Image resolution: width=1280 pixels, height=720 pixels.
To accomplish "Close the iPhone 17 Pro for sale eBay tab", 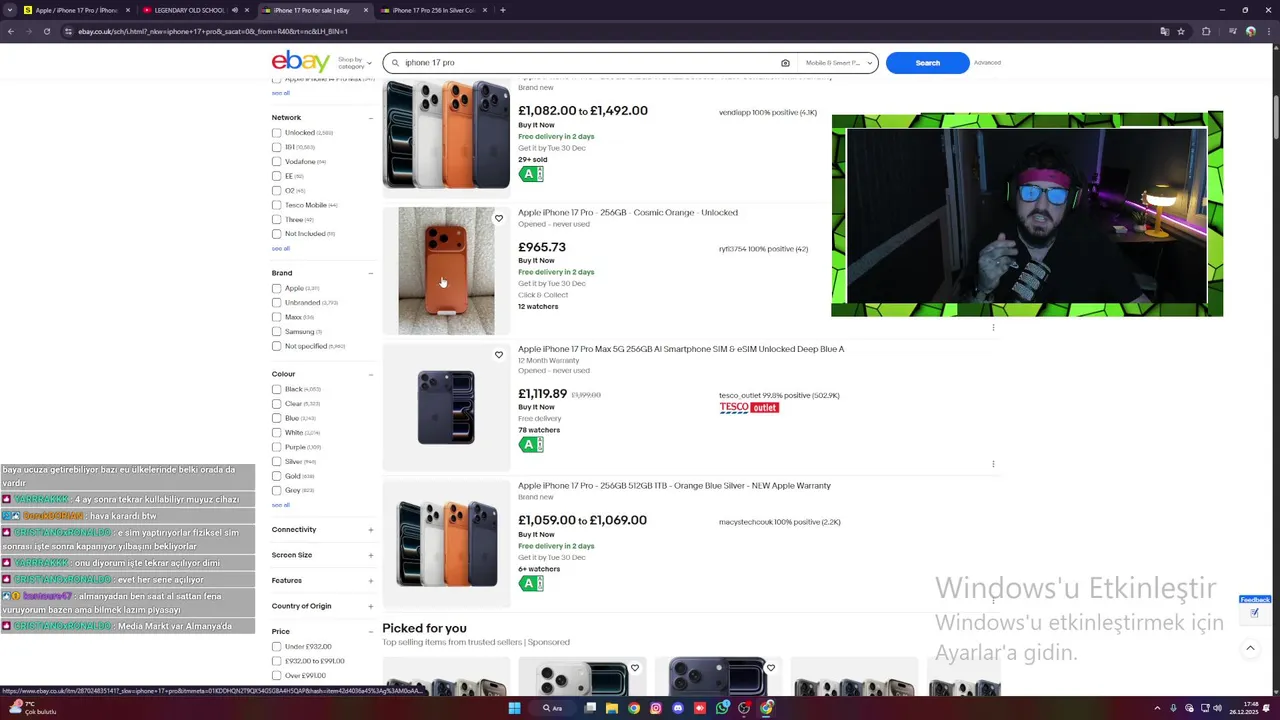I will click(x=365, y=10).
